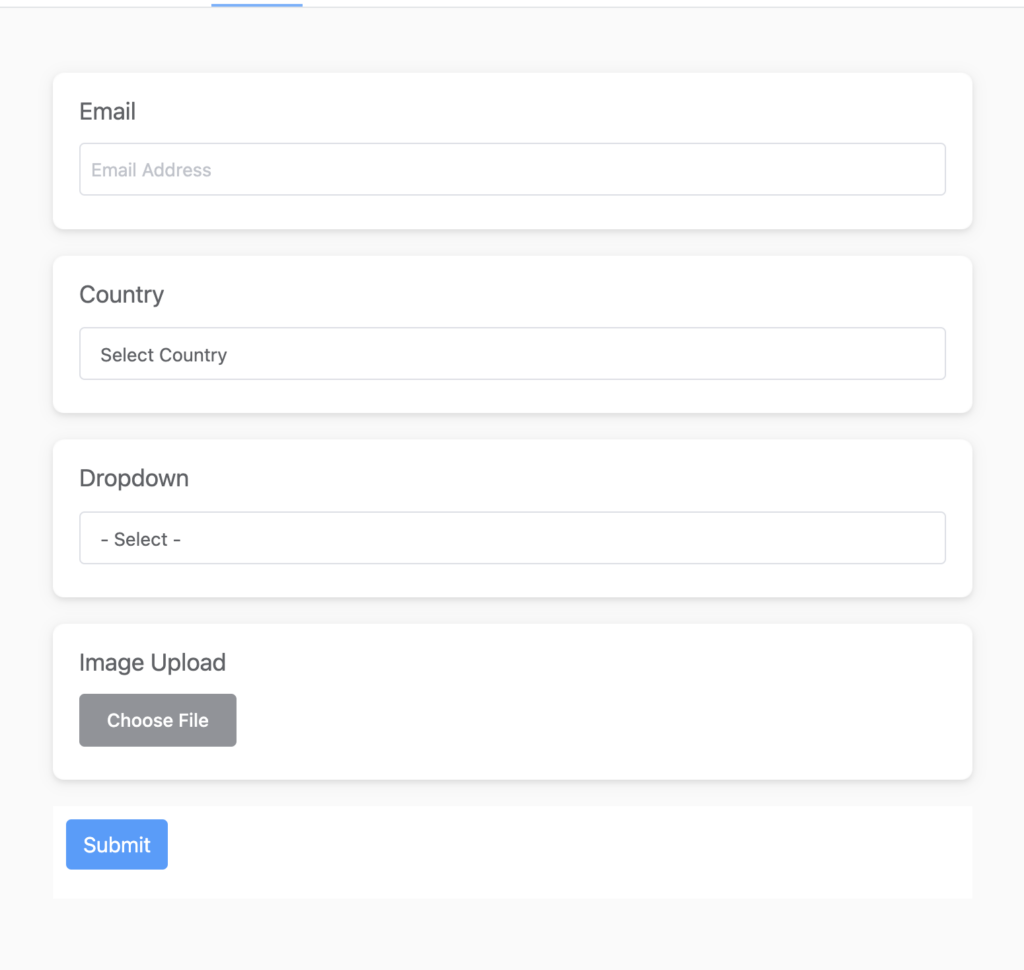The image size is (1024, 970).
Task: Click the Select Country combo box
Action: click(512, 353)
